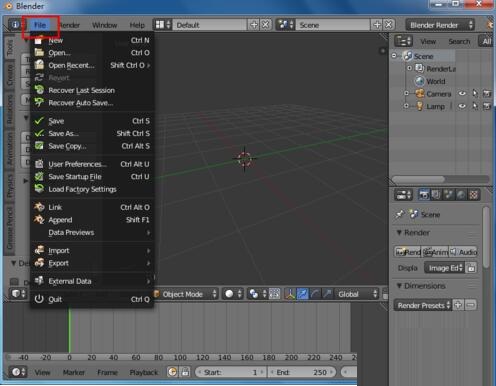Viewport: 496px width, 386px height.
Task: Open the World properties tab icon
Action: pyautogui.click(x=461, y=195)
